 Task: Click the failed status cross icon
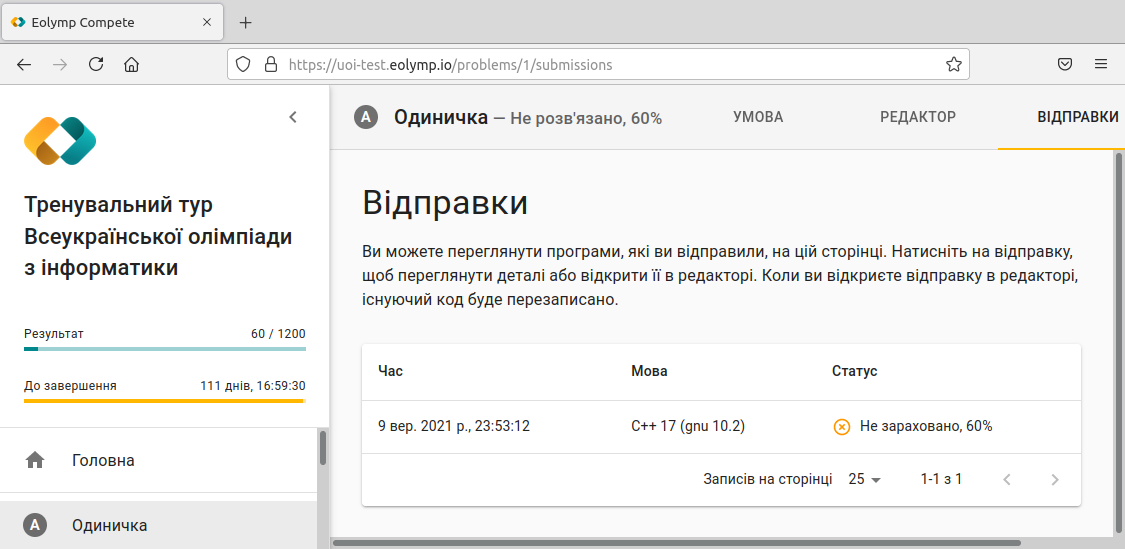pyautogui.click(x=842, y=427)
